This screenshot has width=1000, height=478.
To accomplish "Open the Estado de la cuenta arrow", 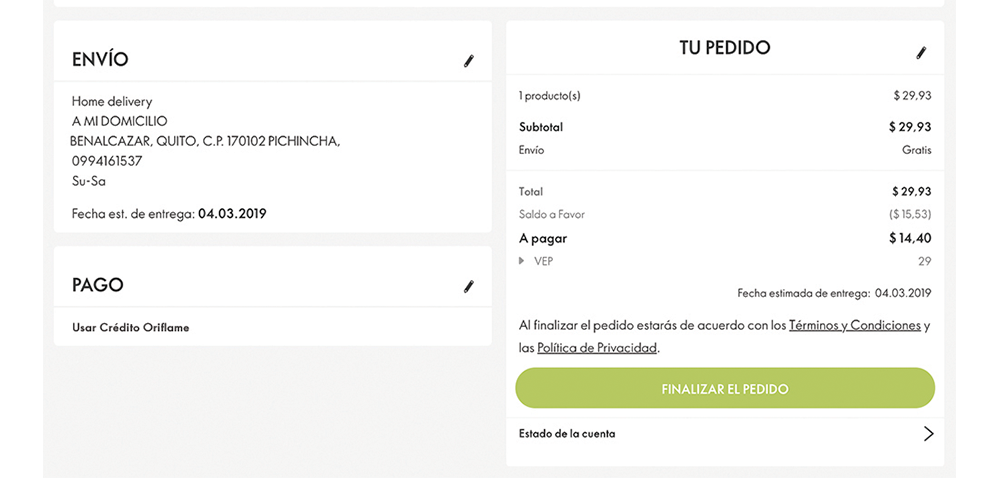I will 928,434.
